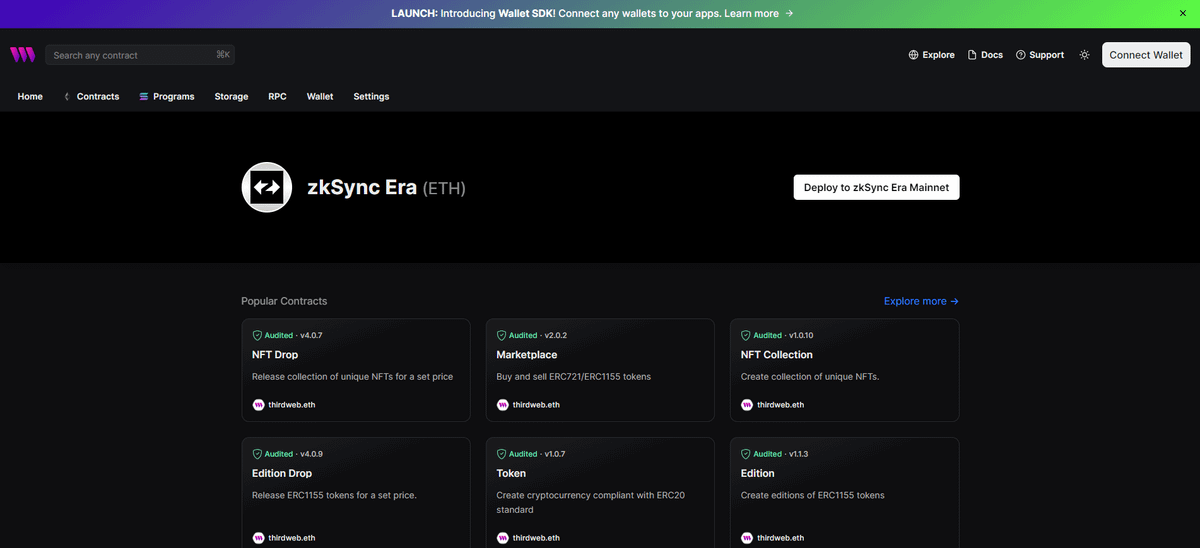
Task: Click thirdweb.eth avatar under NFT Collection
Action: [747, 405]
